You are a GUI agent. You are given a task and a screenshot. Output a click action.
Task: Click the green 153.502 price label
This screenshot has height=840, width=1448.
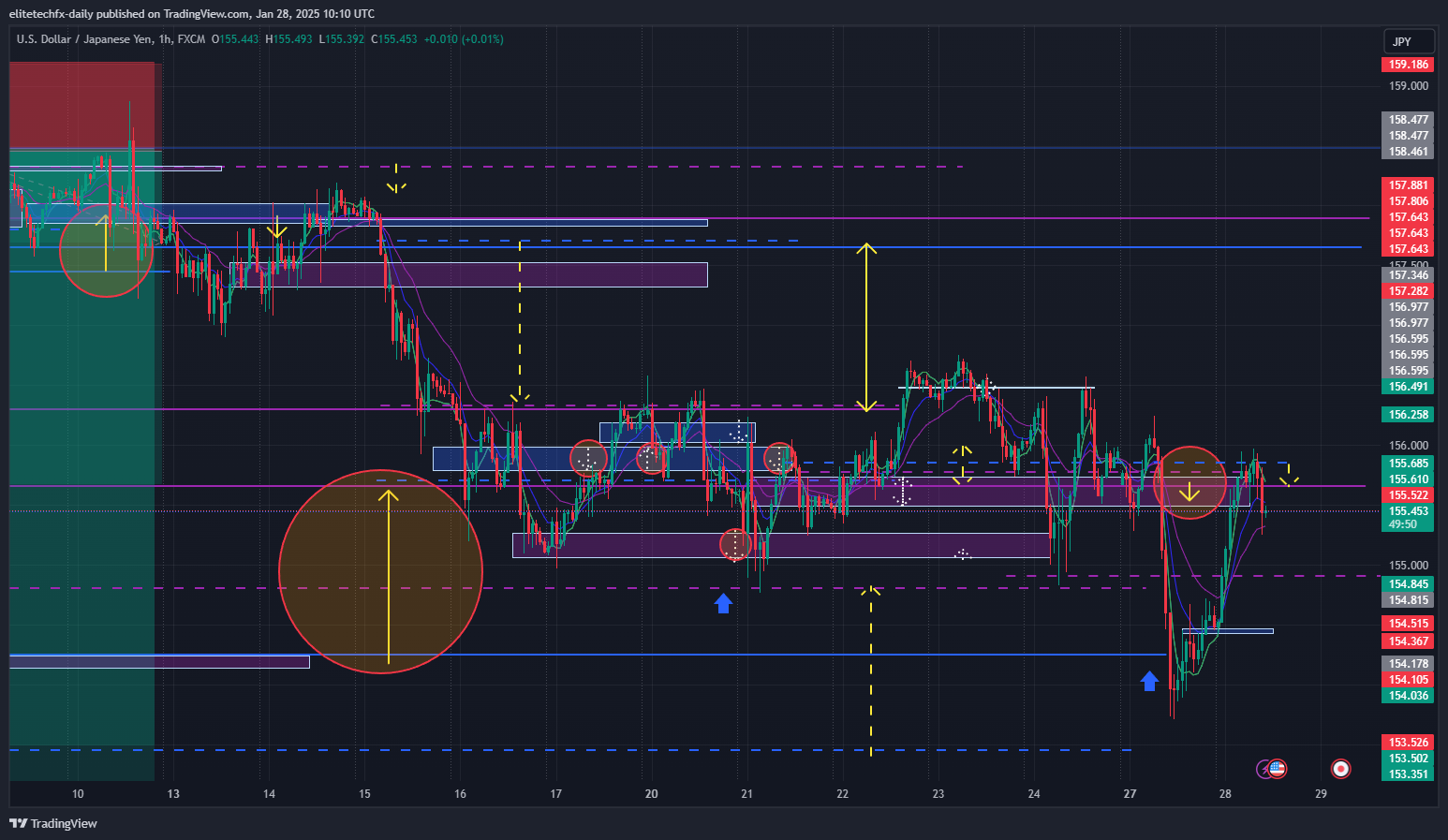[x=1408, y=759]
